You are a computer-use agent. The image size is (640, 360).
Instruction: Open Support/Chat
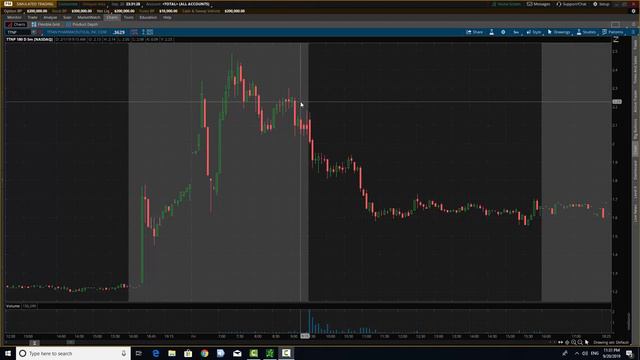[571, 4]
